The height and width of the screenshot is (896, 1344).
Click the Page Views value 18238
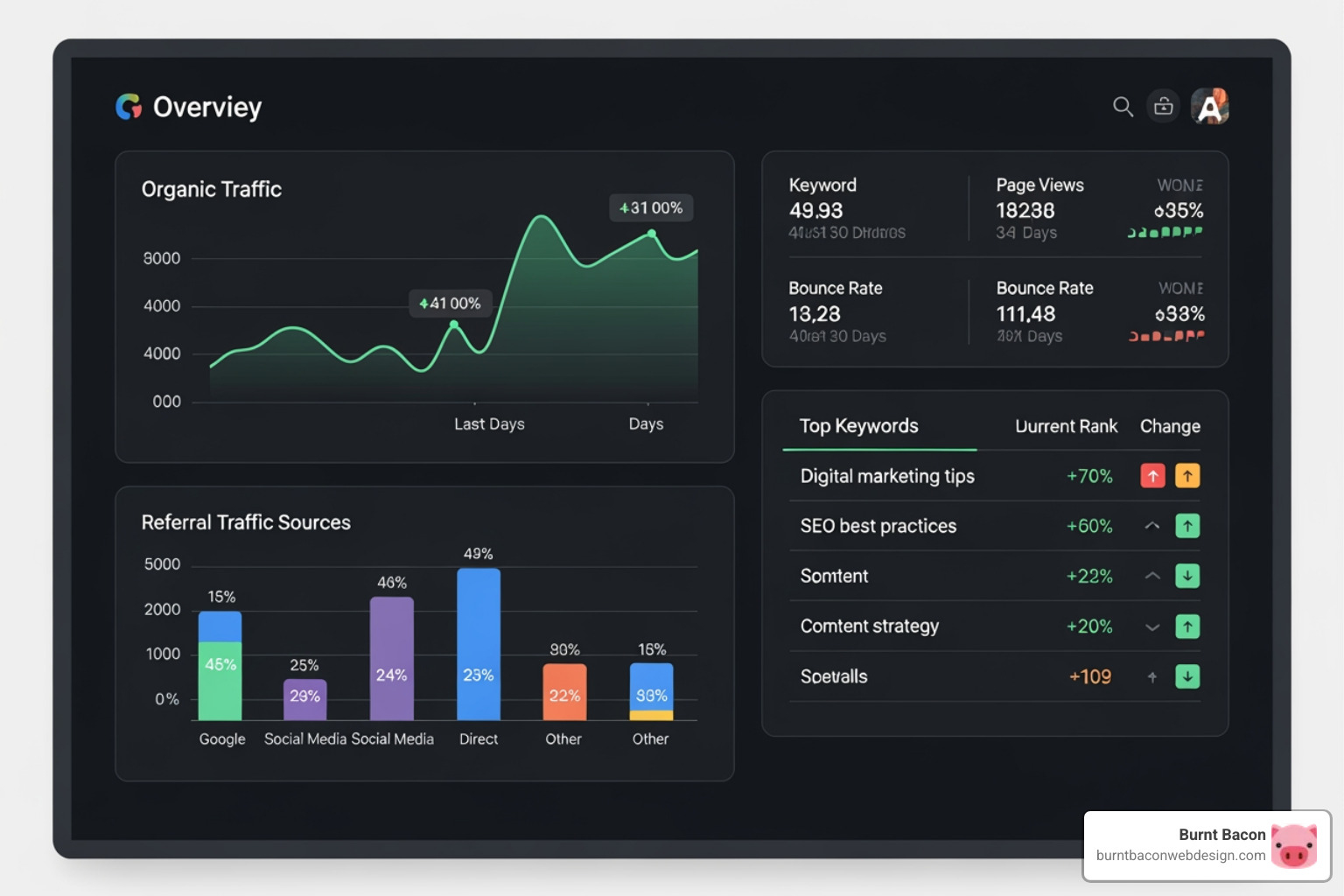(x=1025, y=211)
